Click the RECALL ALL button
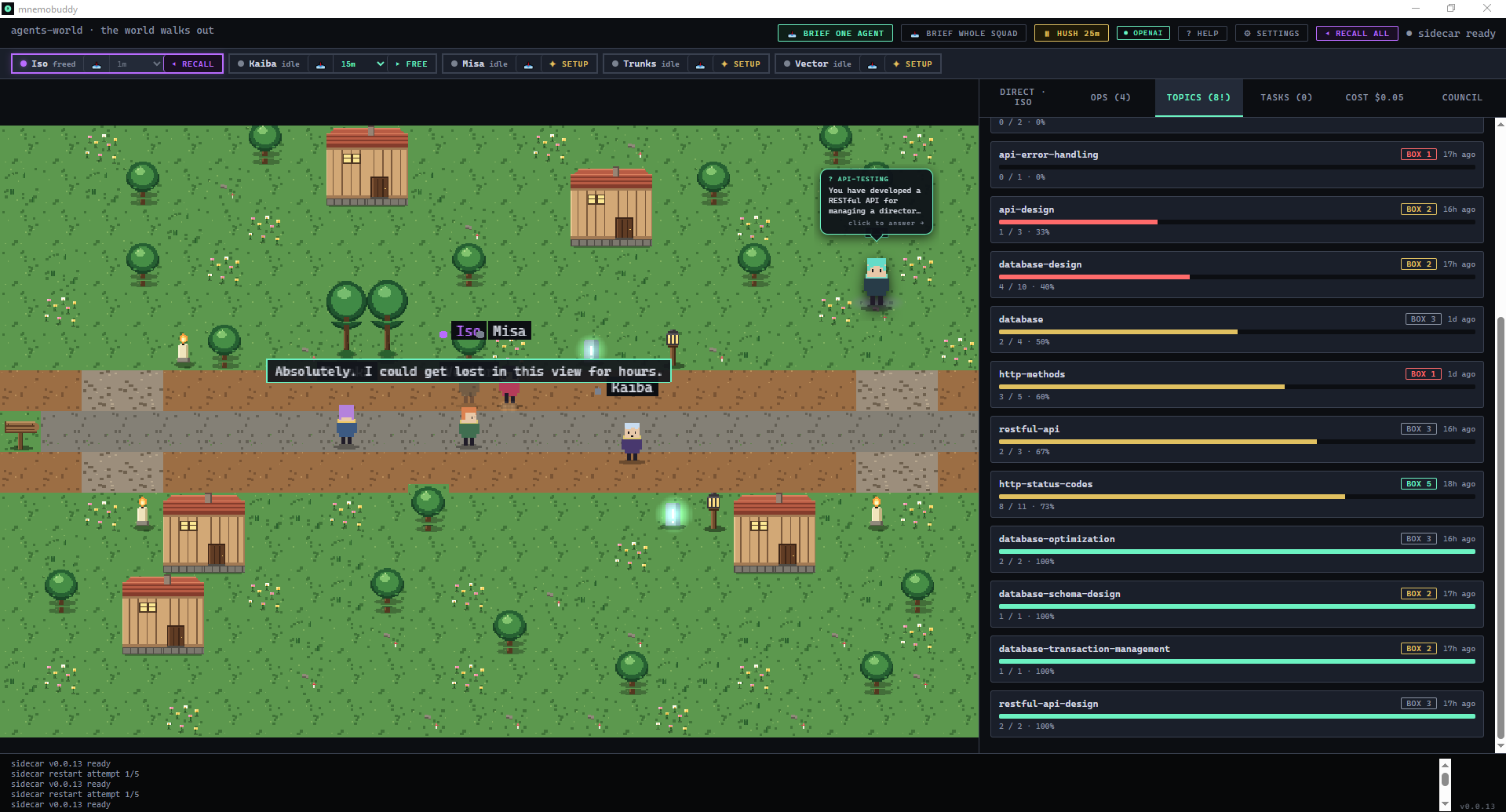Image resolution: width=1506 pixels, height=812 pixels. click(x=1357, y=34)
